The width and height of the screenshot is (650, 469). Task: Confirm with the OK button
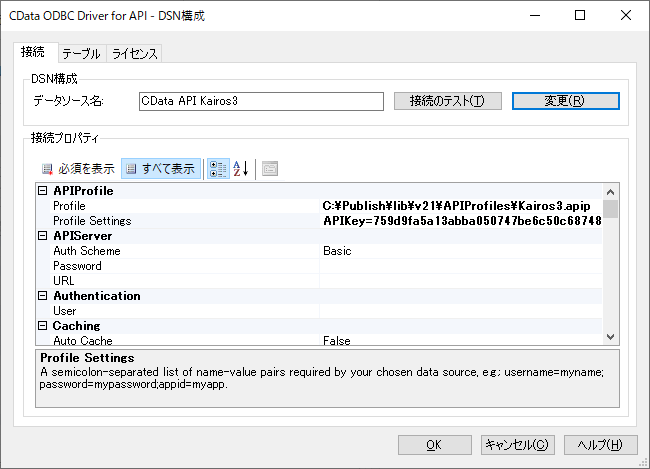(x=434, y=445)
